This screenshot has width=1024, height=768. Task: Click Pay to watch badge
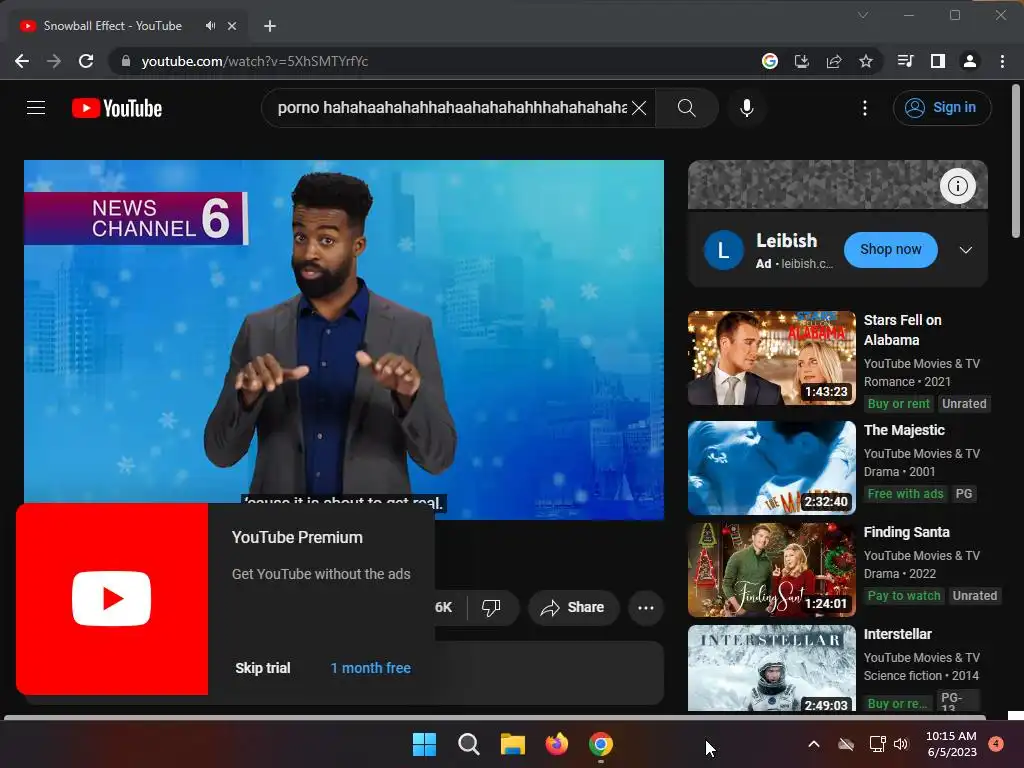(x=904, y=596)
